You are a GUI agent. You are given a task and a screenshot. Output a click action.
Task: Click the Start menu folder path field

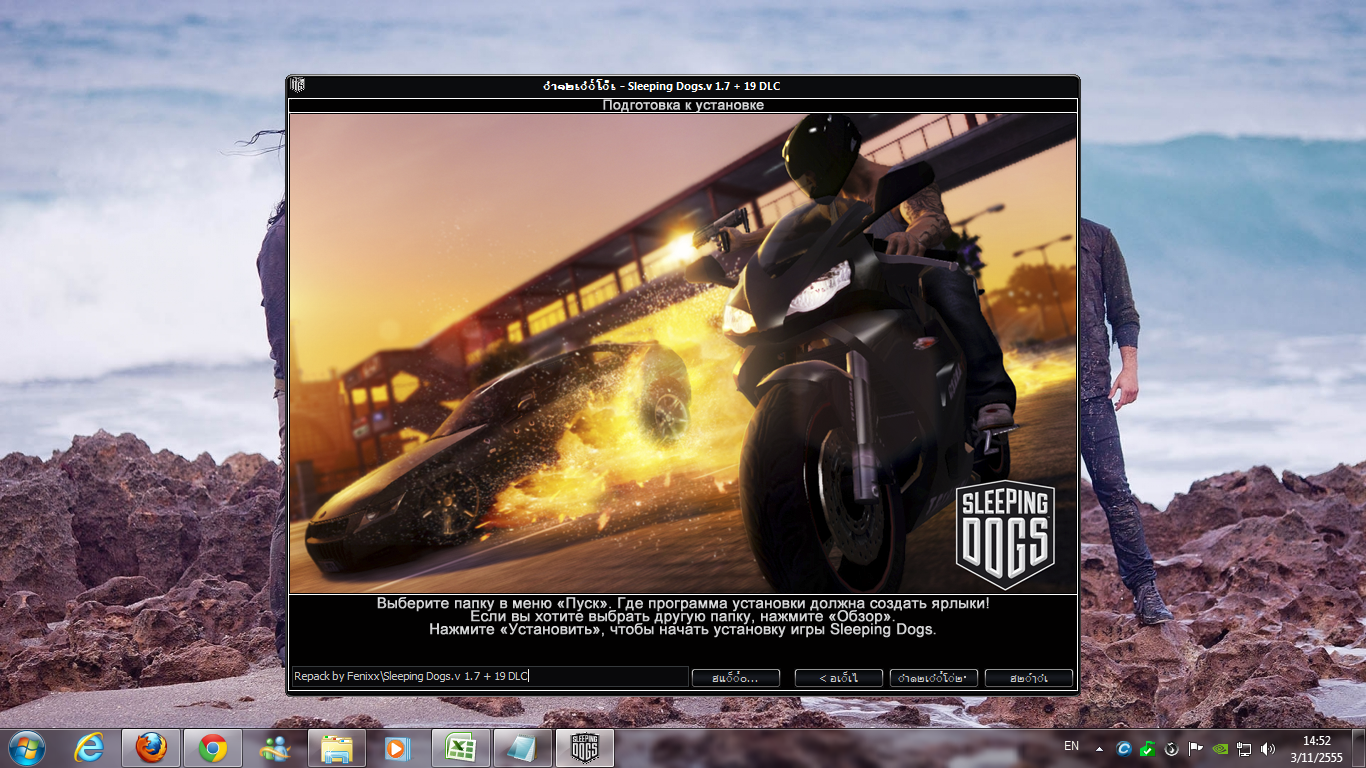point(489,677)
